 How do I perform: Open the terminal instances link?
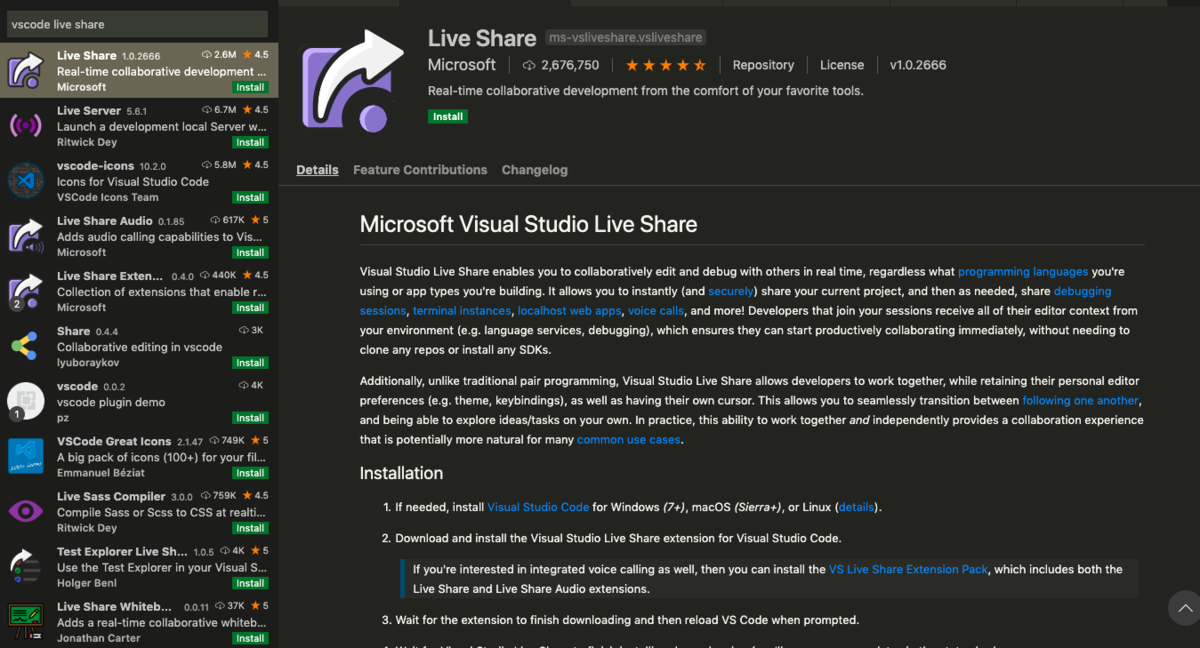coord(461,311)
